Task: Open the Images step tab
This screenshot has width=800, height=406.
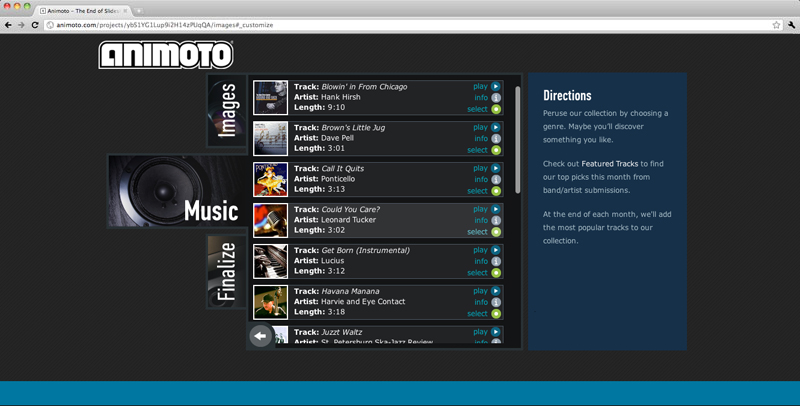Action: (227, 110)
